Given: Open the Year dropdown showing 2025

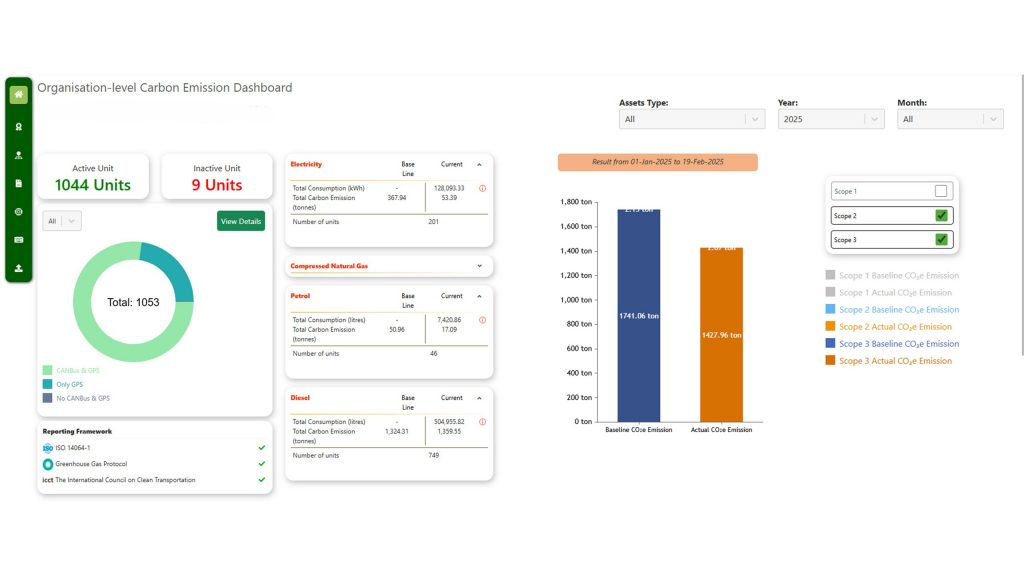Looking at the screenshot, I should [831, 118].
